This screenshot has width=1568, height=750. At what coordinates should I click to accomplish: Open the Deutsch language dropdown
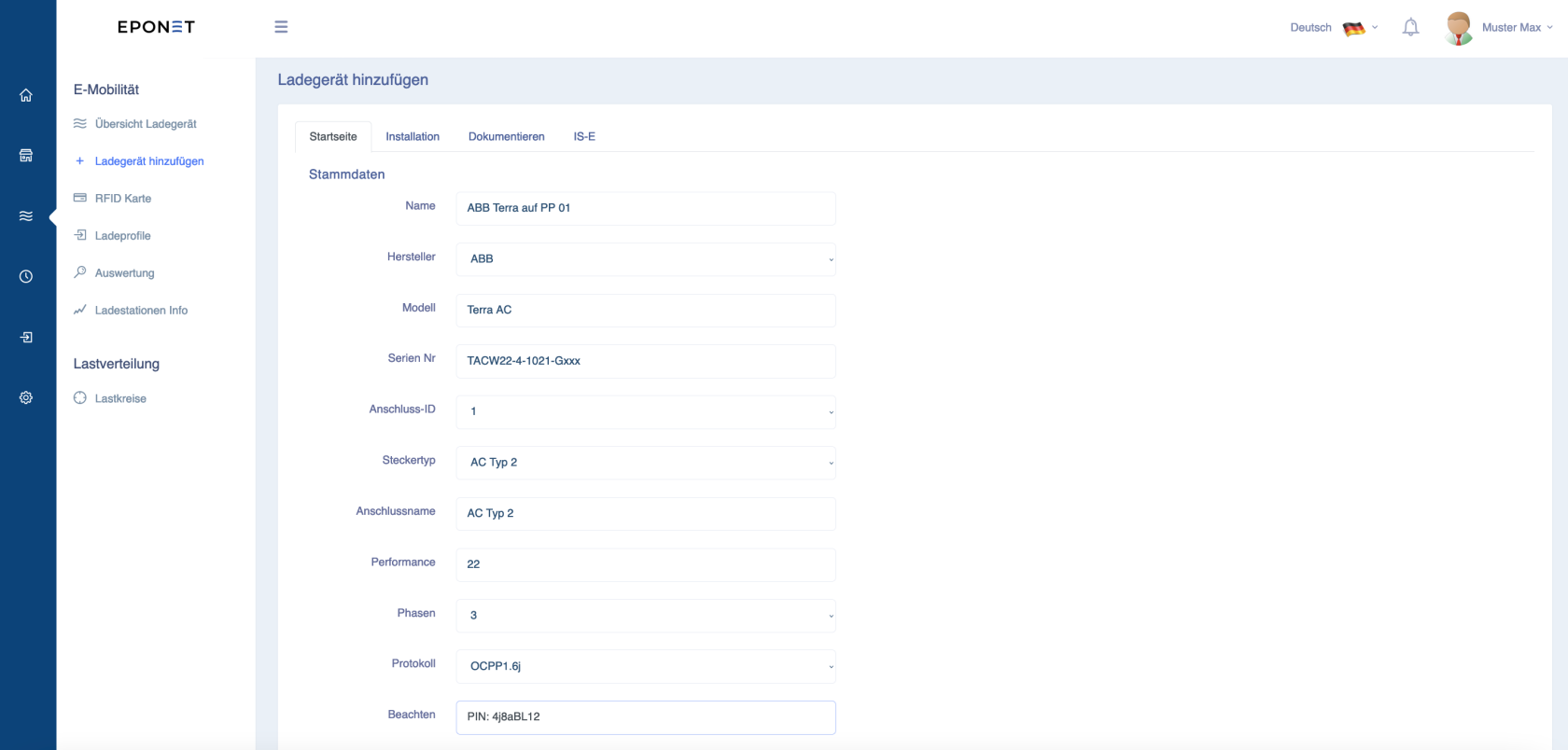pyautogui.click(x=1334, y=28)
